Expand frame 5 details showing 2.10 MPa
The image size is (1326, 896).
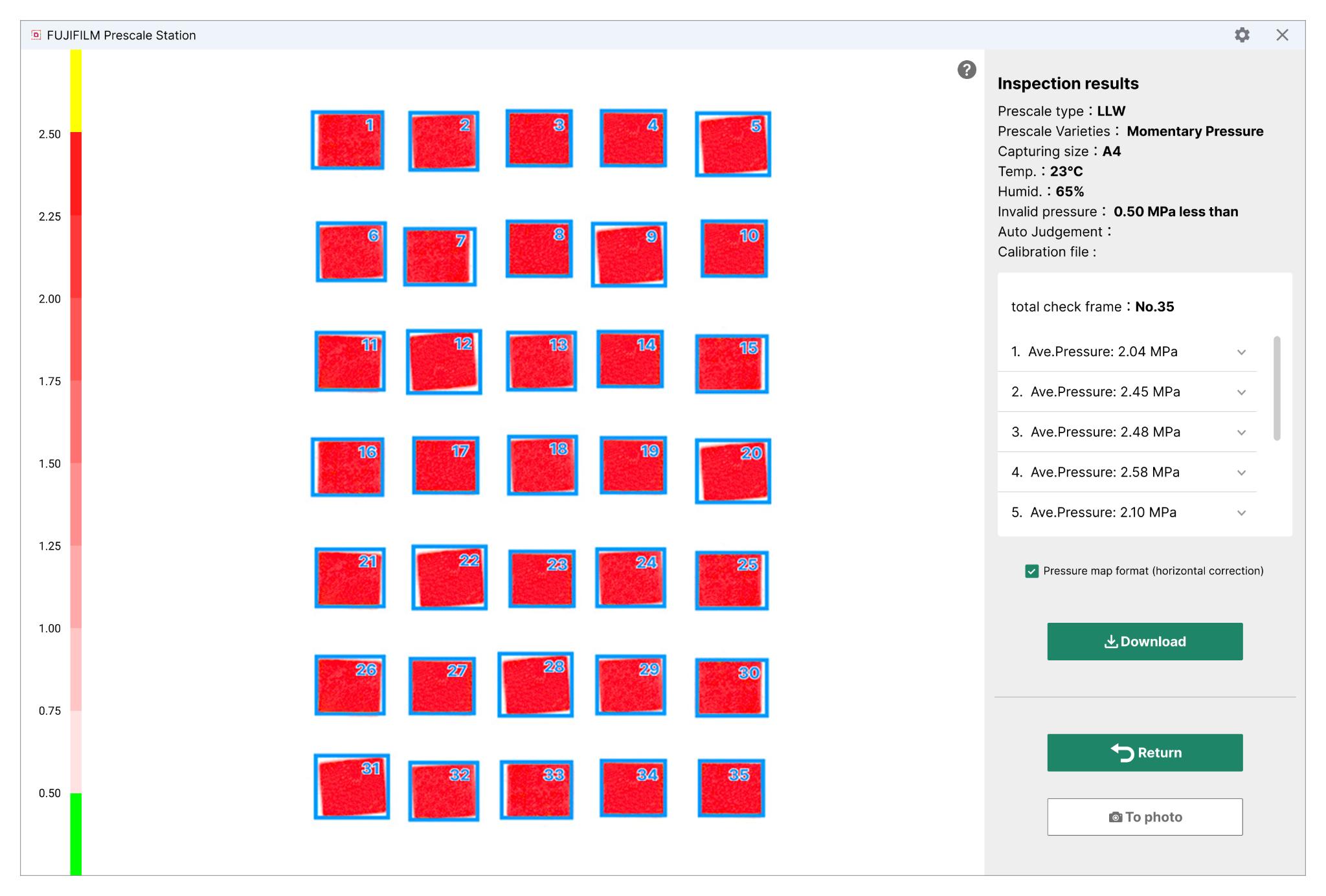click(1241, 513)
